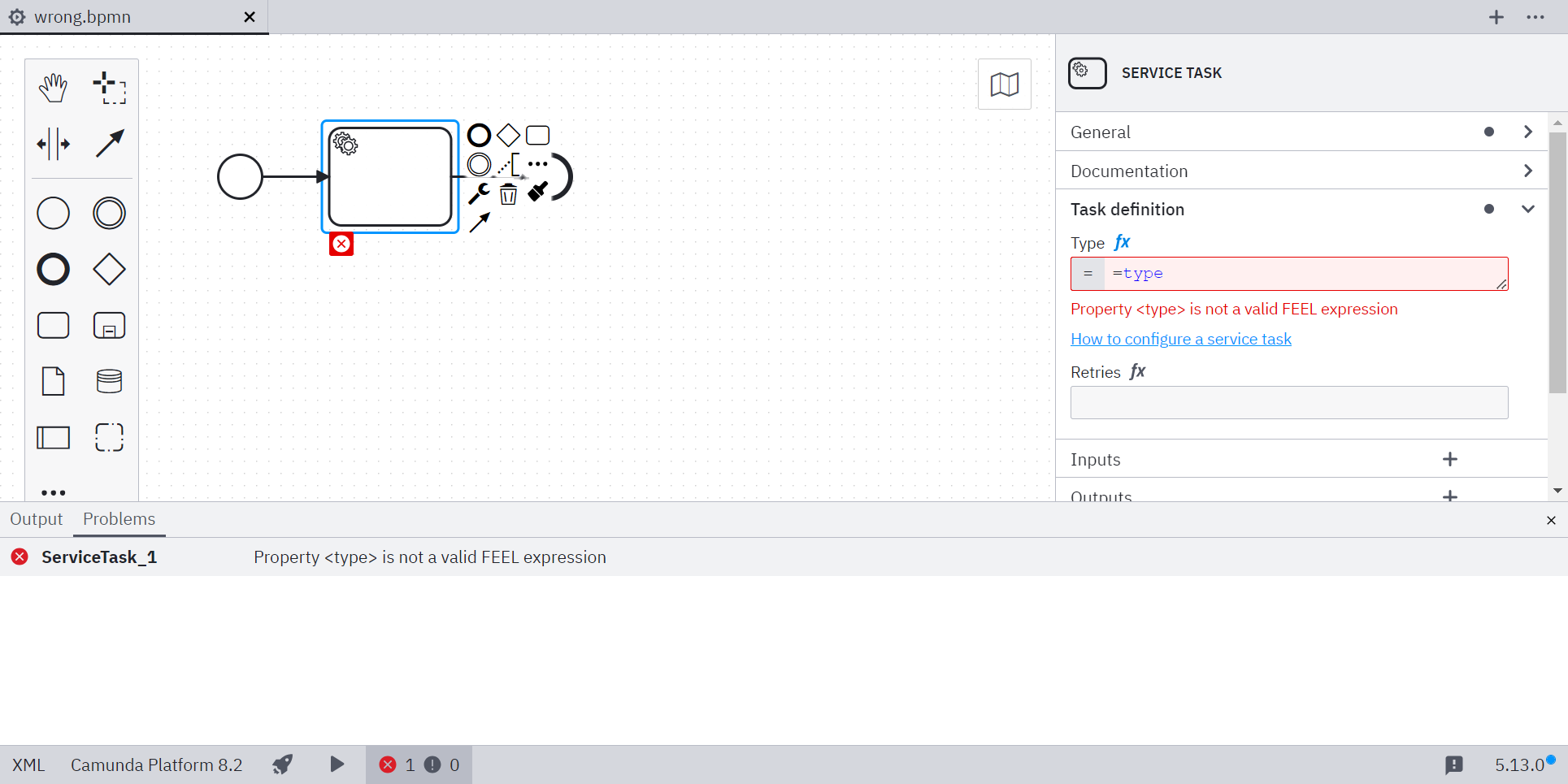Add text annotation from context pad

click(509, 164)
